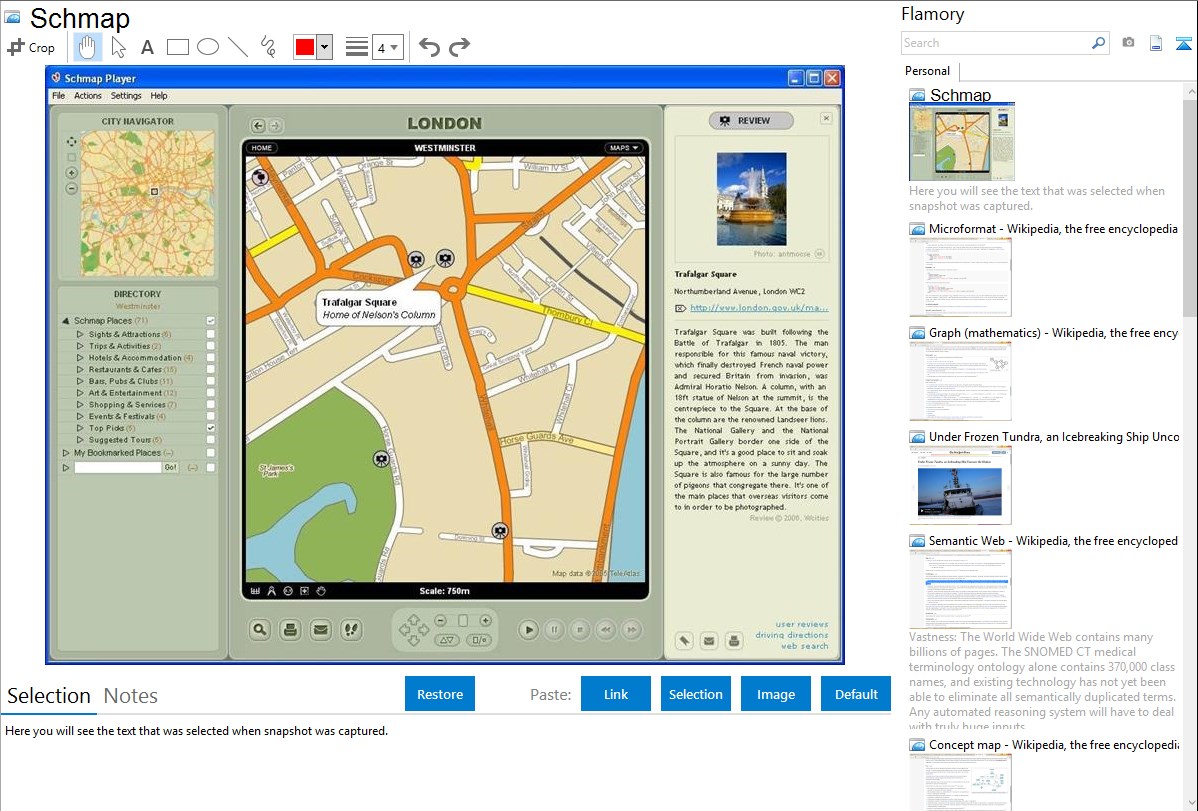The image size is (1198, 811).
Task: Switch to the Selection tab
Action: click(49, 696)
